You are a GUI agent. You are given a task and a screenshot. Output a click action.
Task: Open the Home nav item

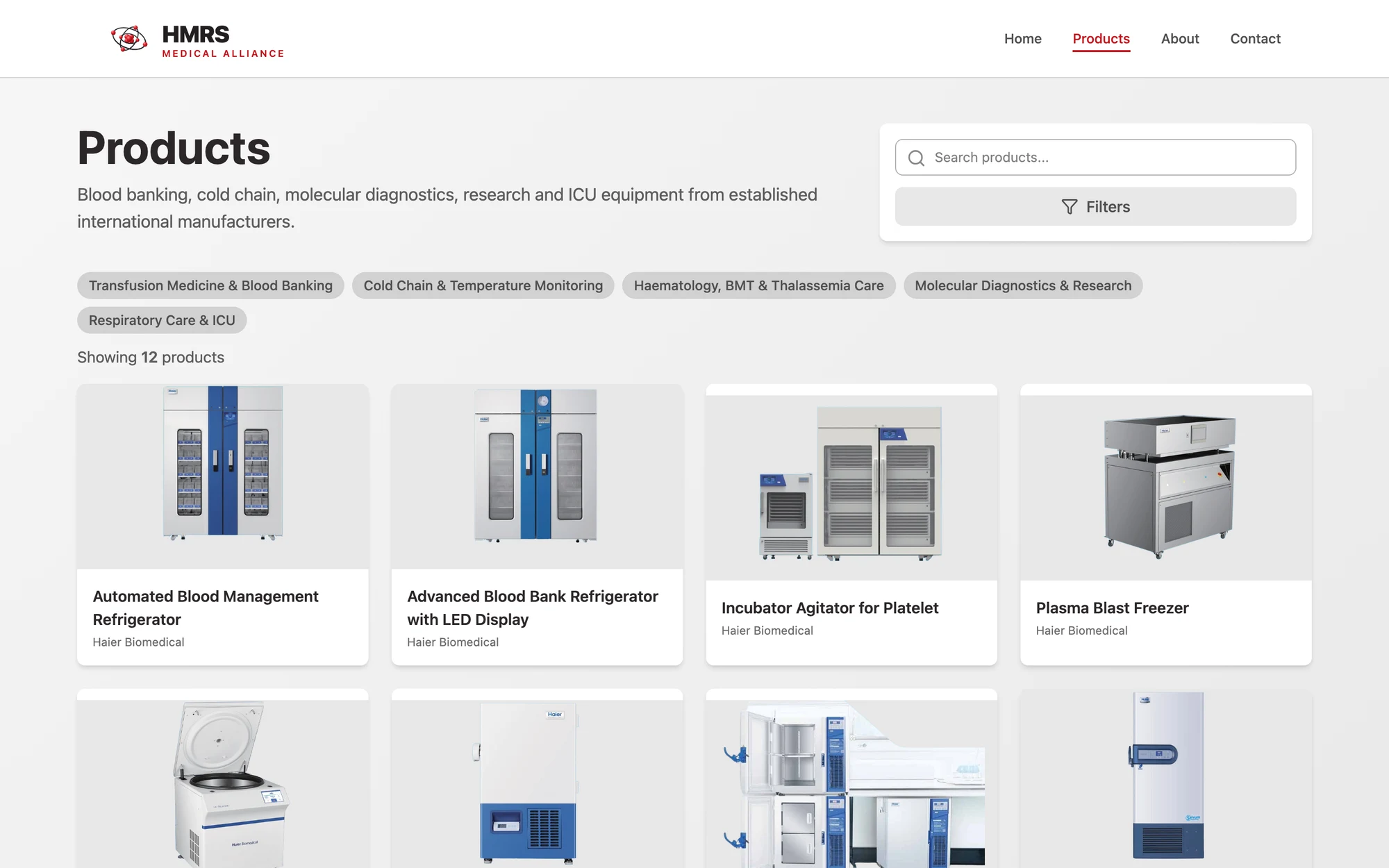(x=1022, y=39)
